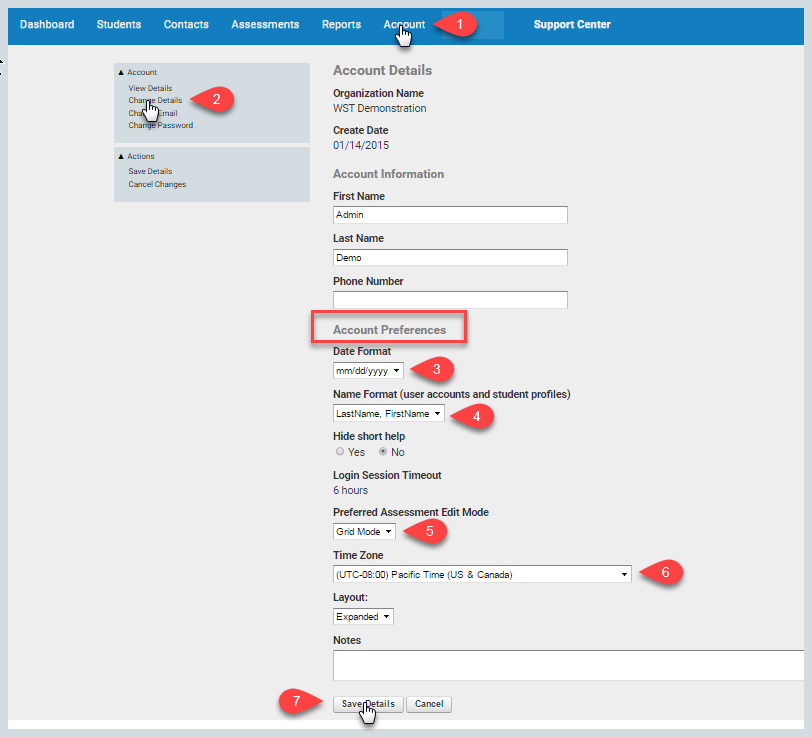Viewport: 812px width, 737px height.
Task: Click the First Name input field
Action: 450,215
